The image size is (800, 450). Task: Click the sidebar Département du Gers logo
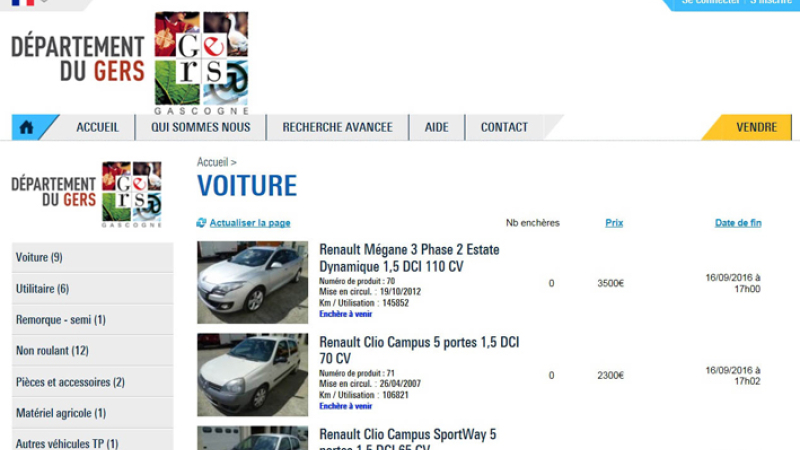coord(87,194)
